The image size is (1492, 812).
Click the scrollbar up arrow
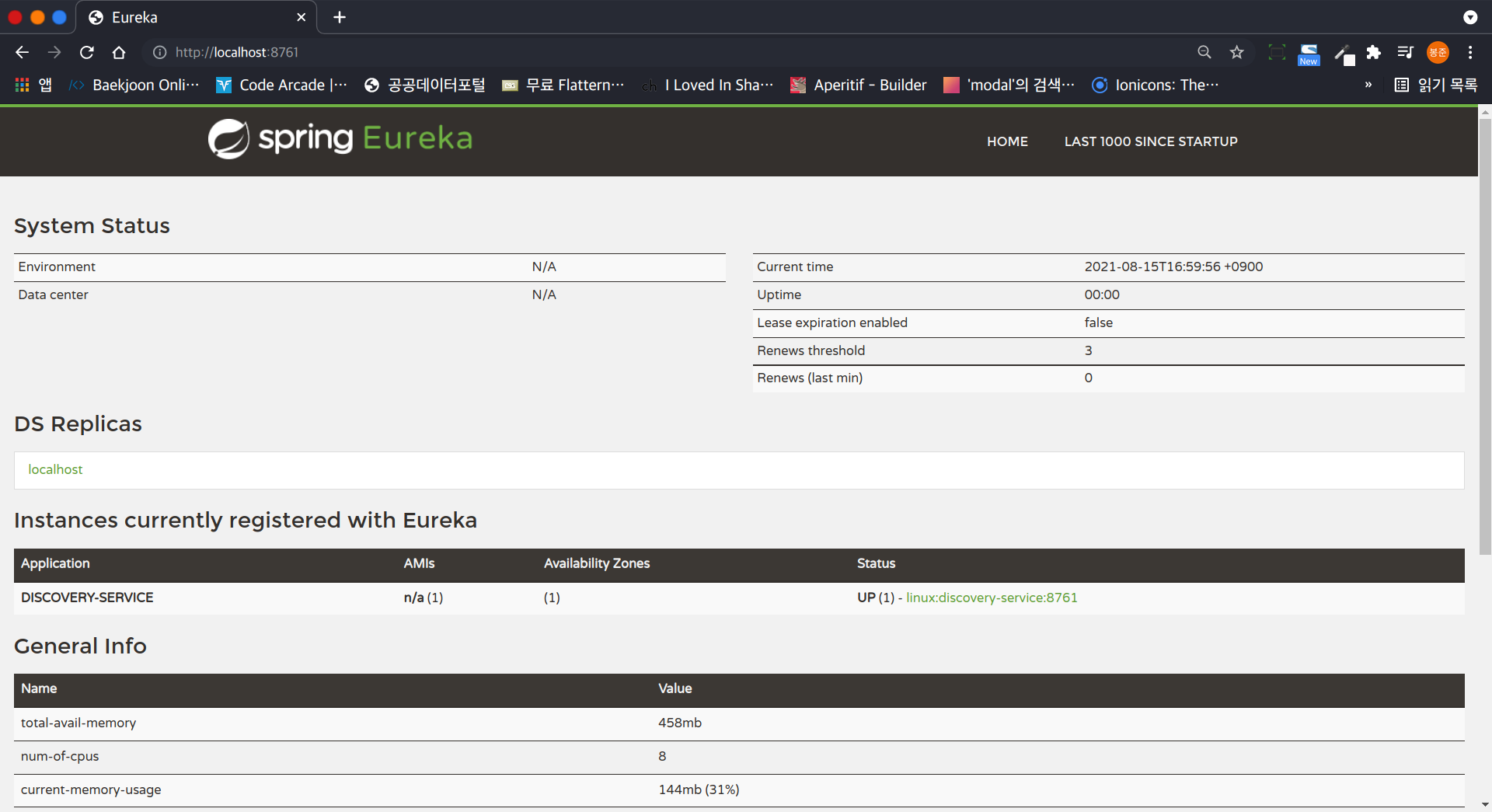tap(1485, 113)
